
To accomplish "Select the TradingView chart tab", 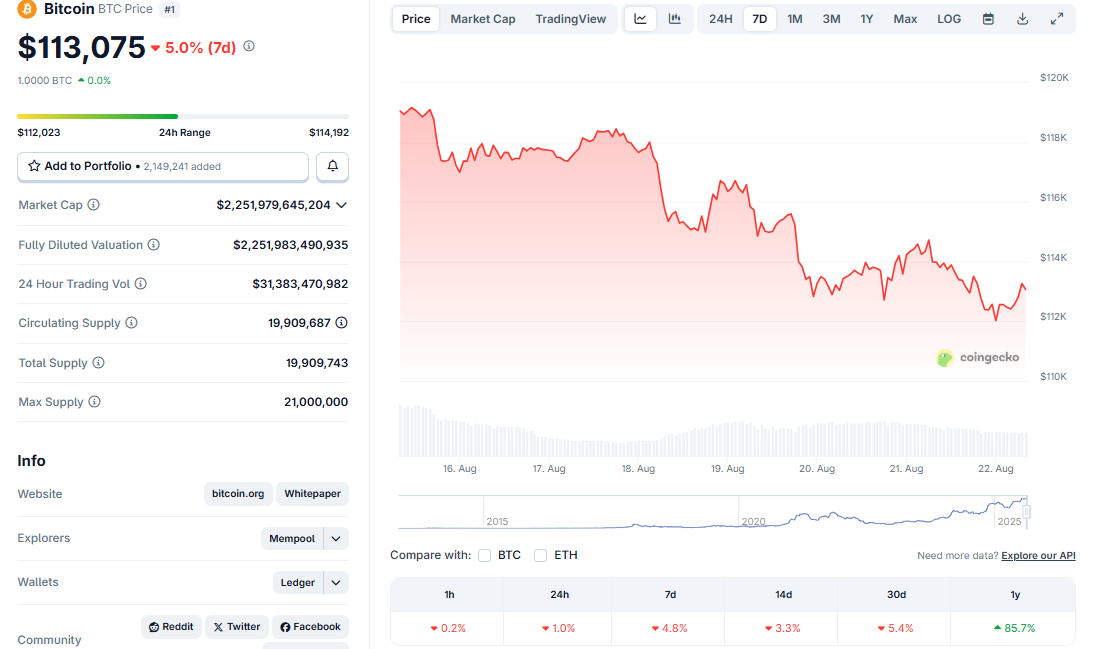I will point(571,19).
